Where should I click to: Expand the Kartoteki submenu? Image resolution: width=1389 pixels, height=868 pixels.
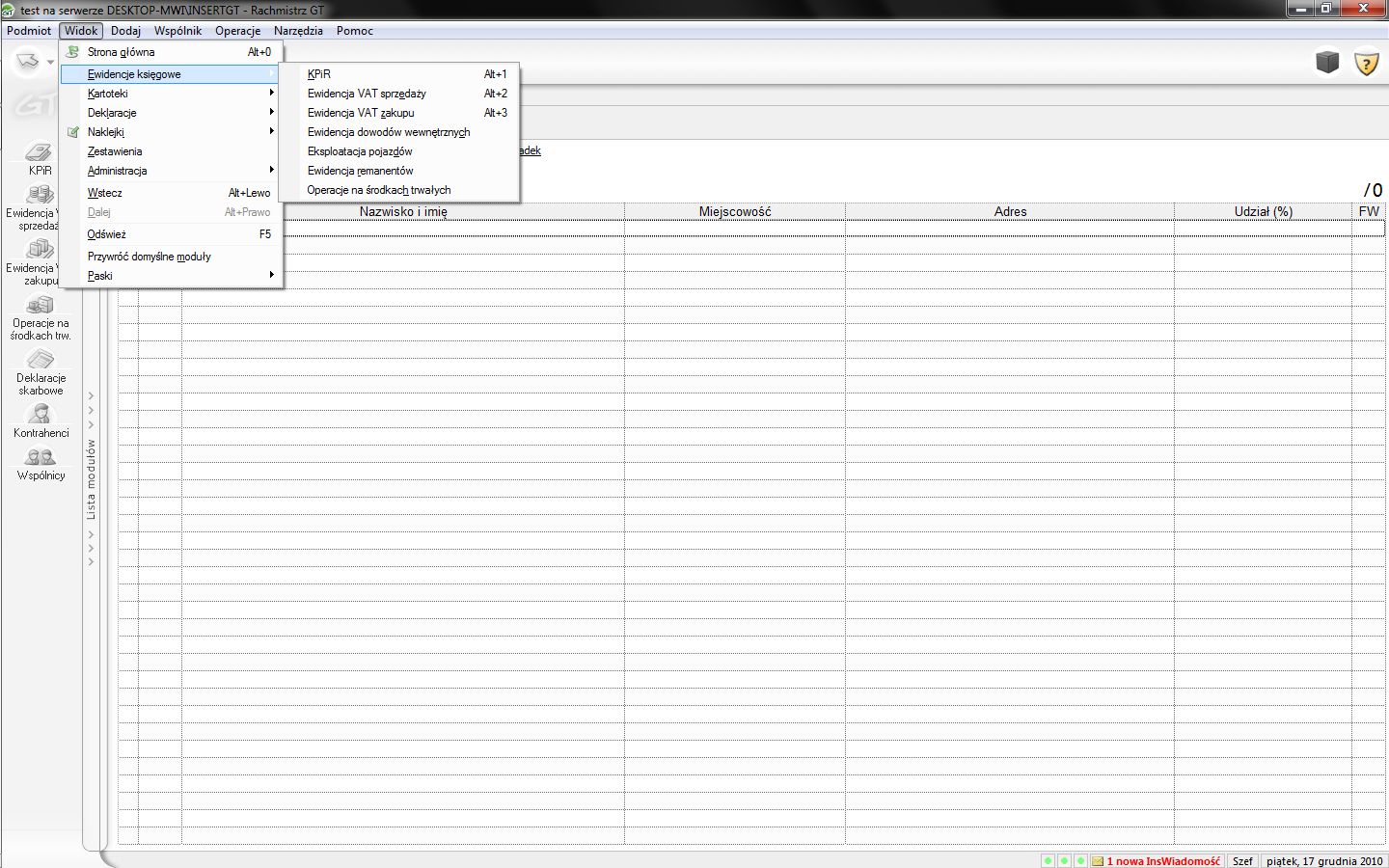(171, 94)
